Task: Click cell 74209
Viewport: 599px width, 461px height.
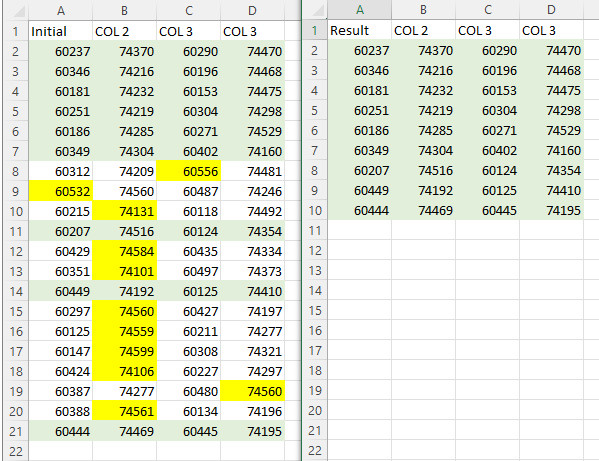Action: 125,171
